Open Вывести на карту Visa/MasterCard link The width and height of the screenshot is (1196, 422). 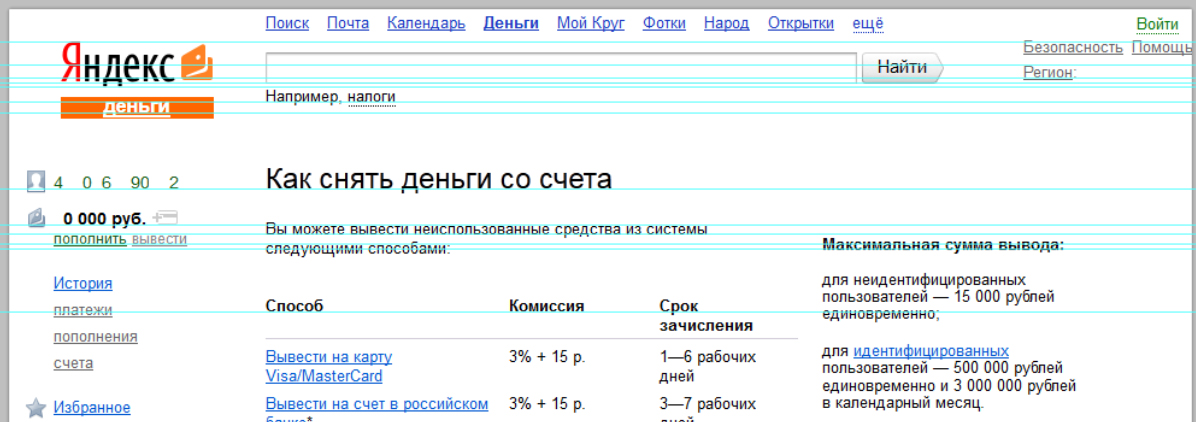(329, 366)
